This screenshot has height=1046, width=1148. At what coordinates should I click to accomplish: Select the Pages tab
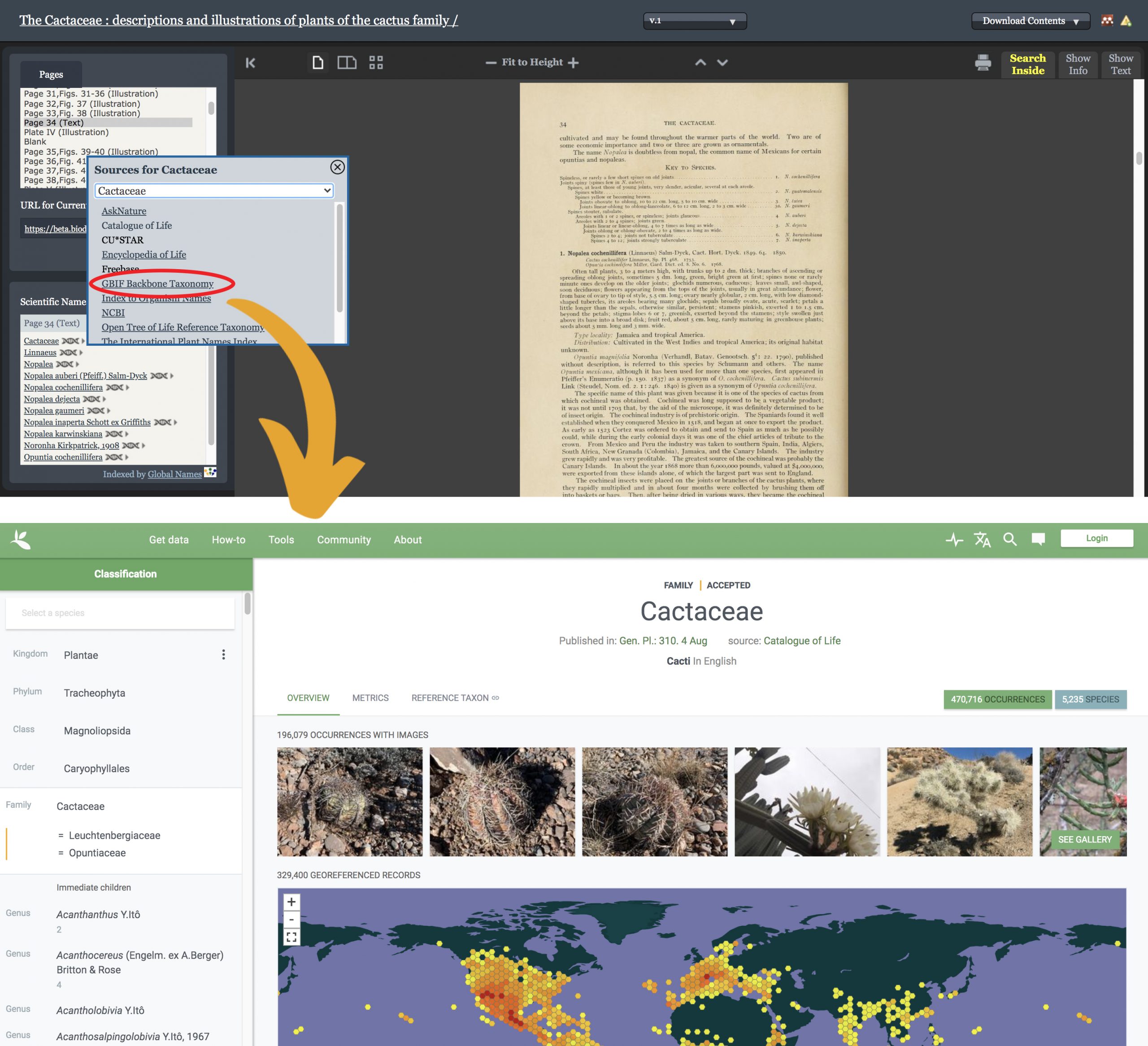(x=51, y=74)
